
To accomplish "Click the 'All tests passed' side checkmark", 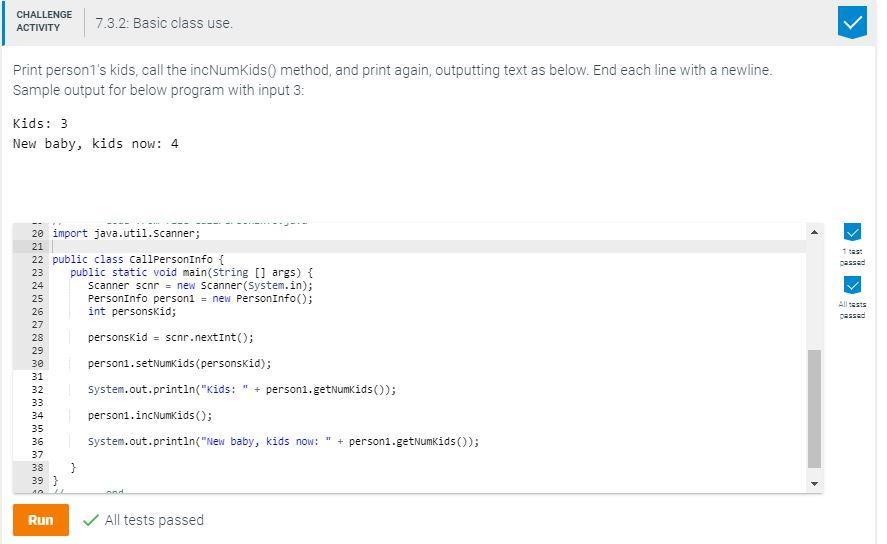I will click(852, 285).
